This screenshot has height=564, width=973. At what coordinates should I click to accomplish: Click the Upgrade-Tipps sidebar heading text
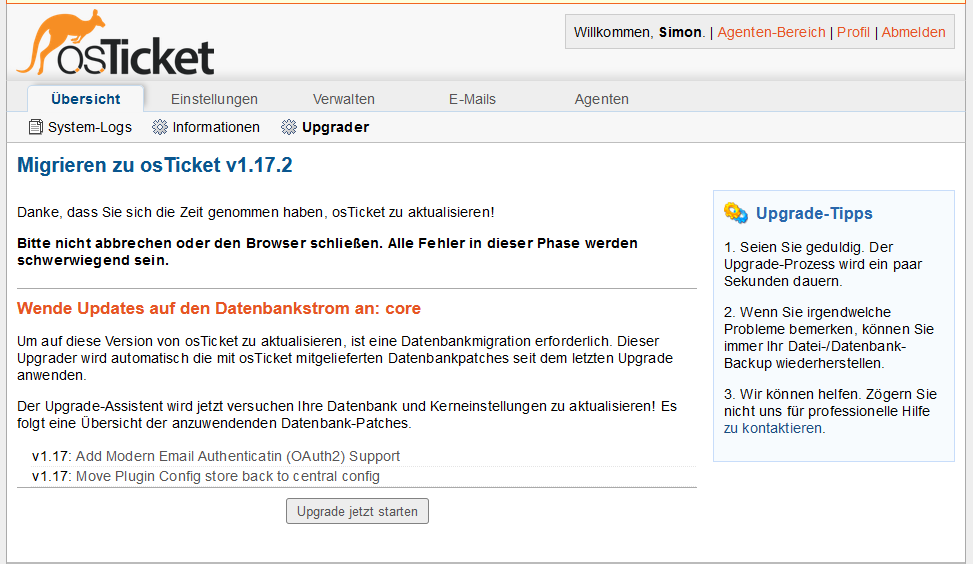pyautogui.click(x=814, y=213)
